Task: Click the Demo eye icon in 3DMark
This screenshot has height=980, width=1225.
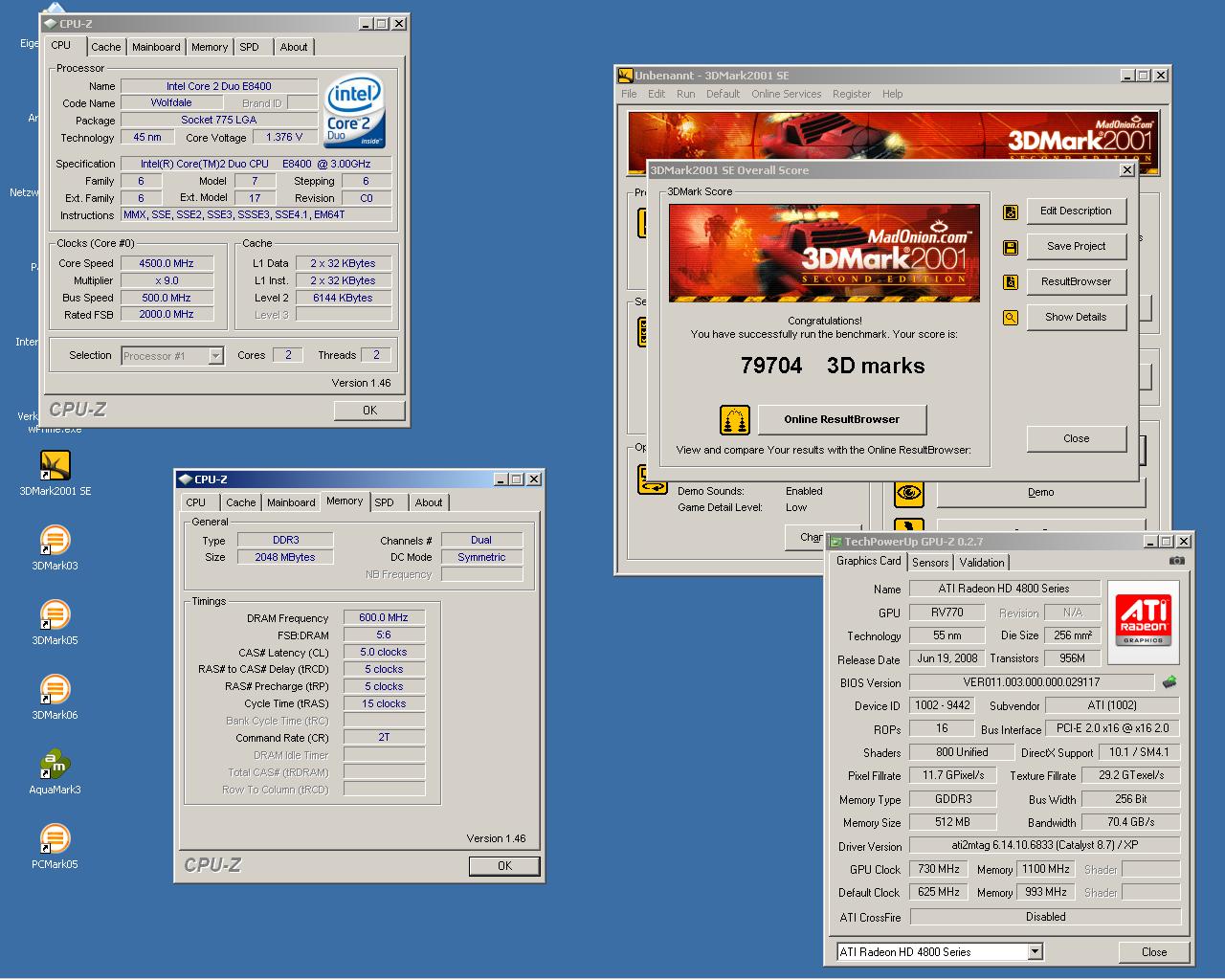Action: point(908,493)
